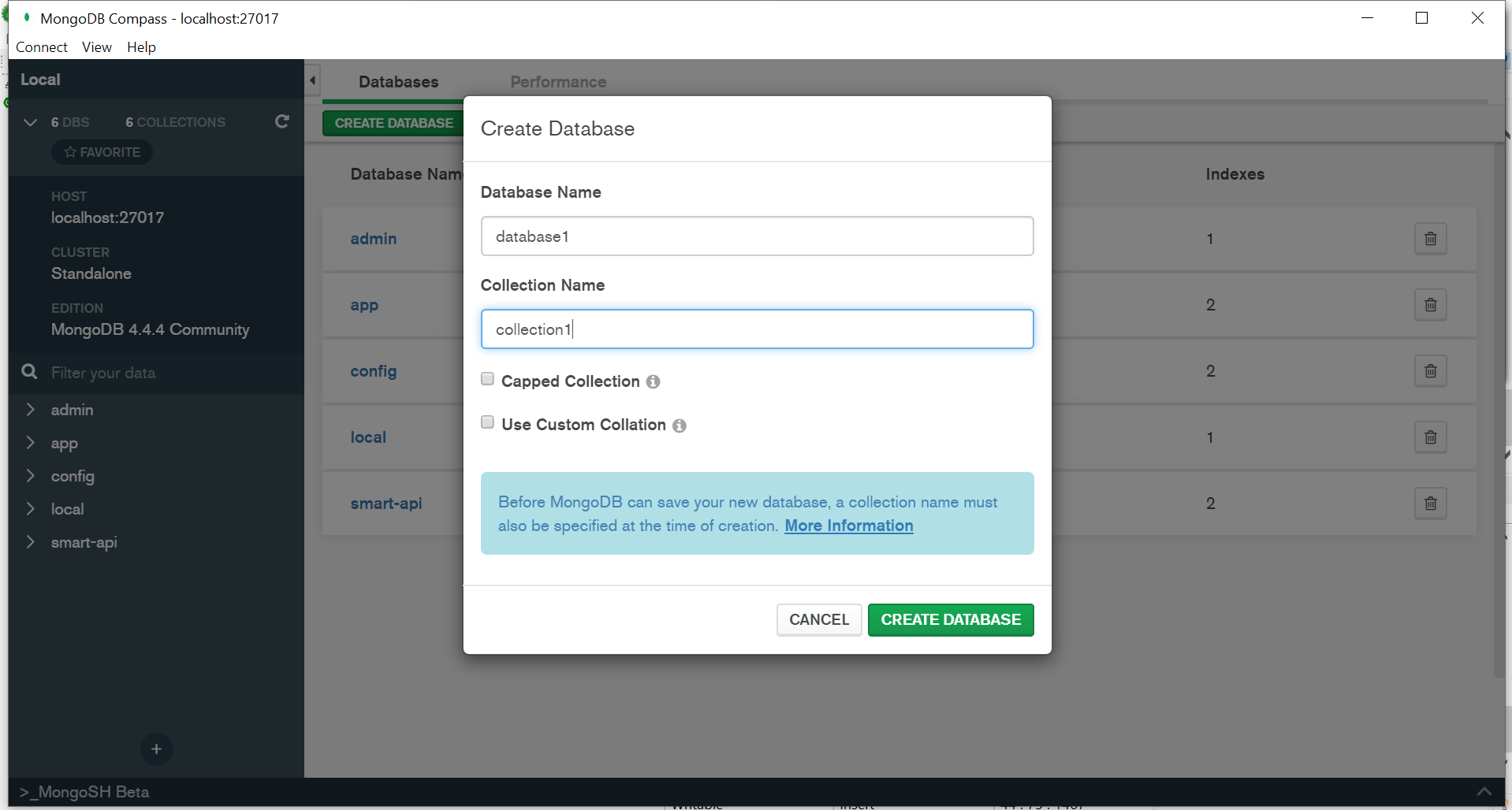The height and width of the screenshot is (810, 1512).
Task: Click CANCEL in the Create Database dialog
Action: [819, 619]
